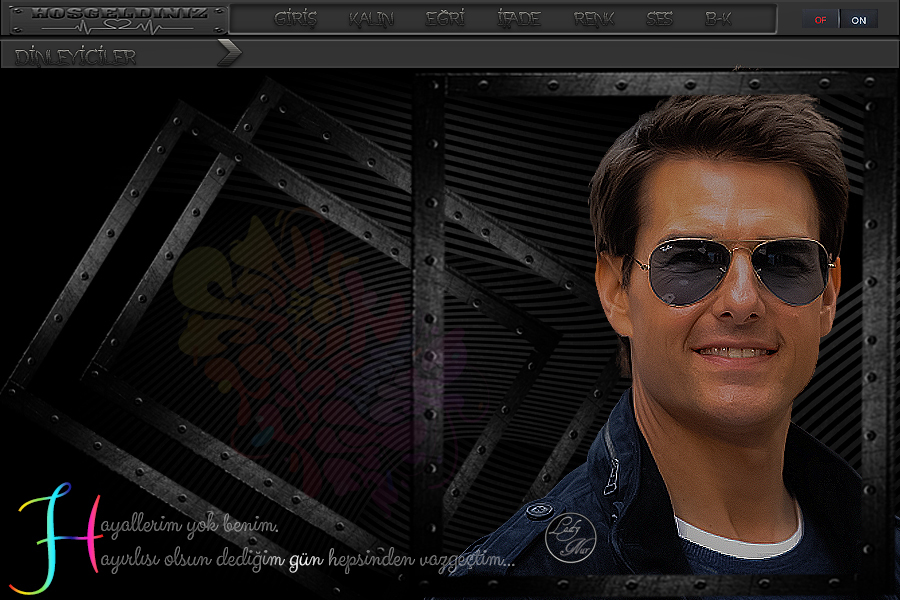Switch the toggle to ON

pos(859,20)
